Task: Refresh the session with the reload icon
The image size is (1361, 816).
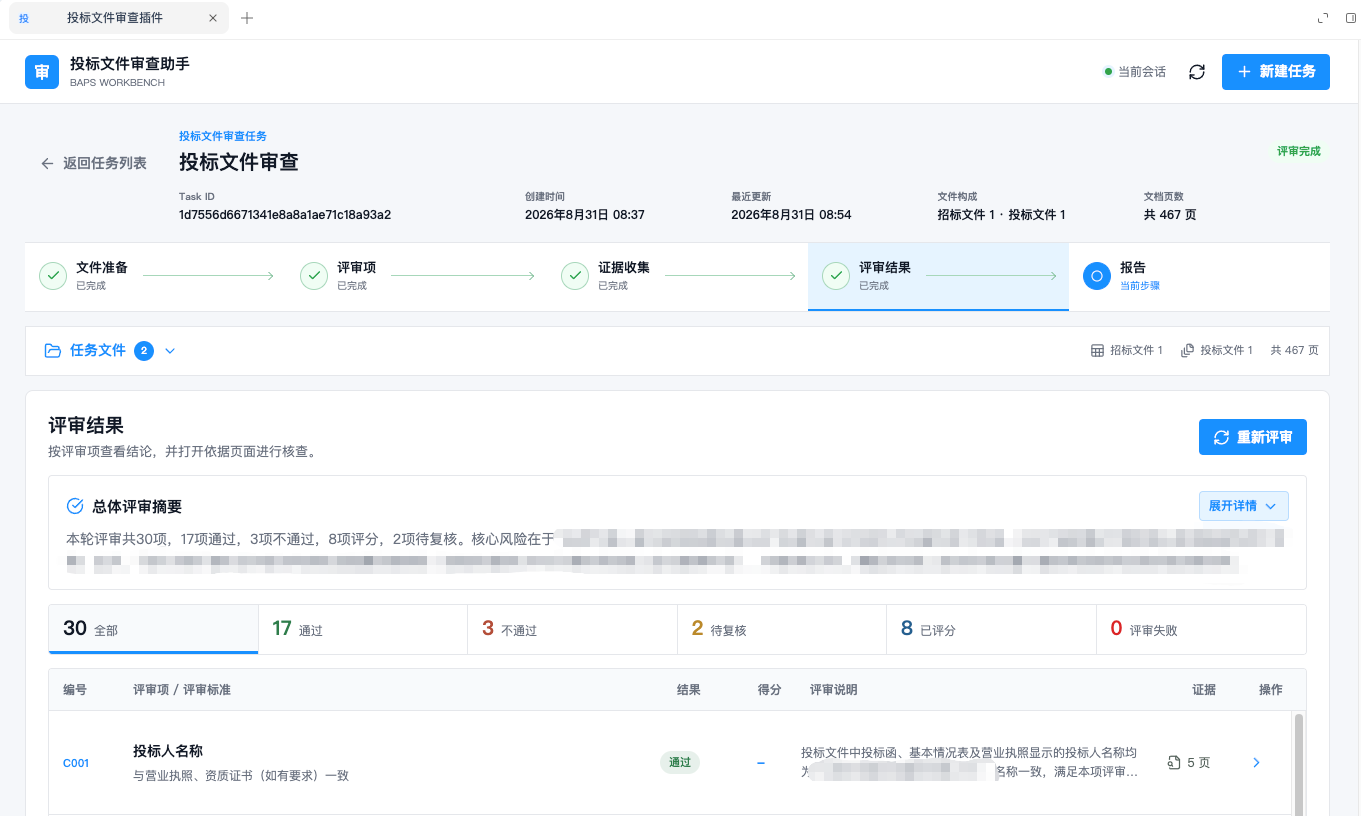Action: 1196,72
